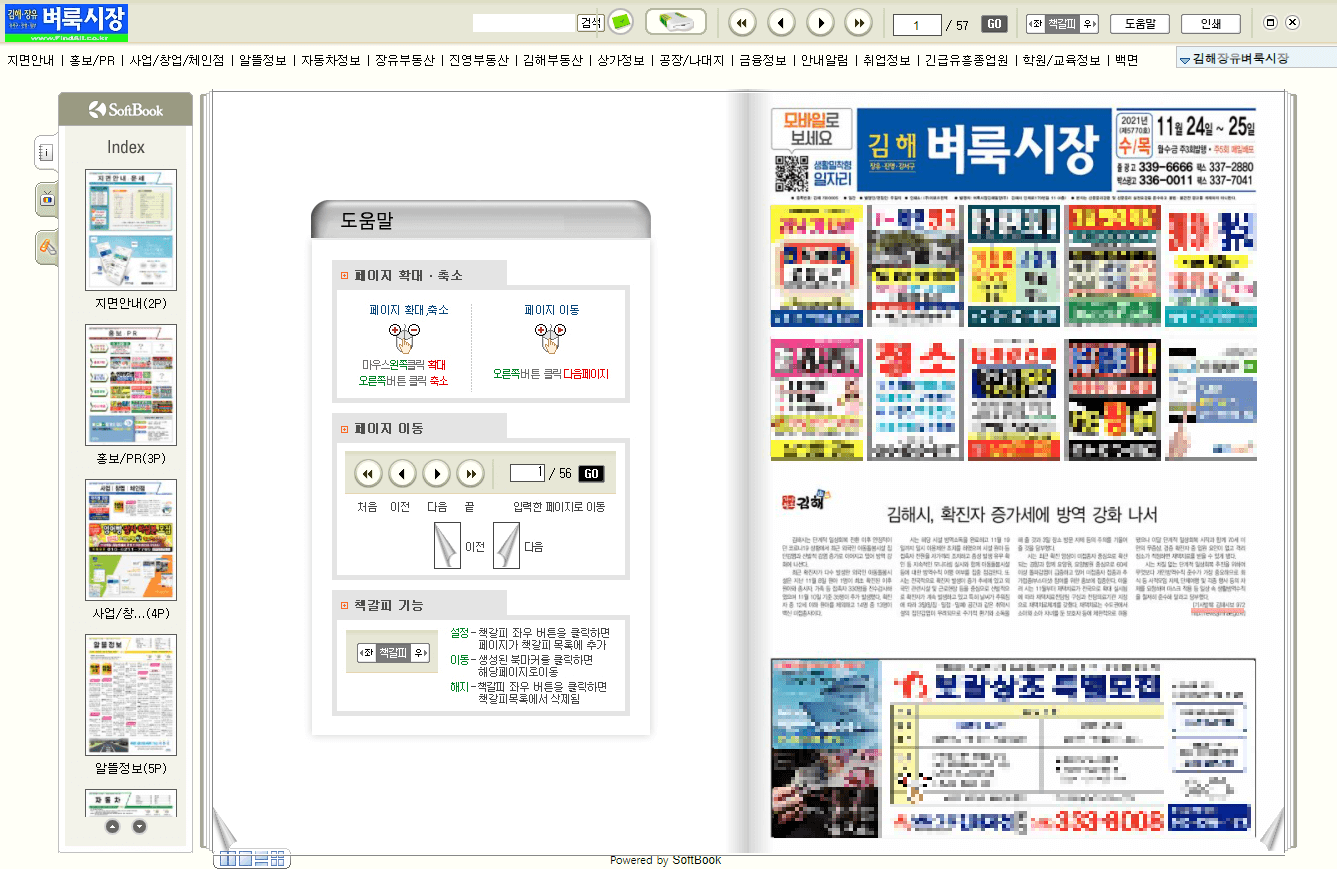Click the printer-shaped icon in the top toolbar
Image resolution: width=1337 pixels, height=869 pixels.
pos(675,22)
